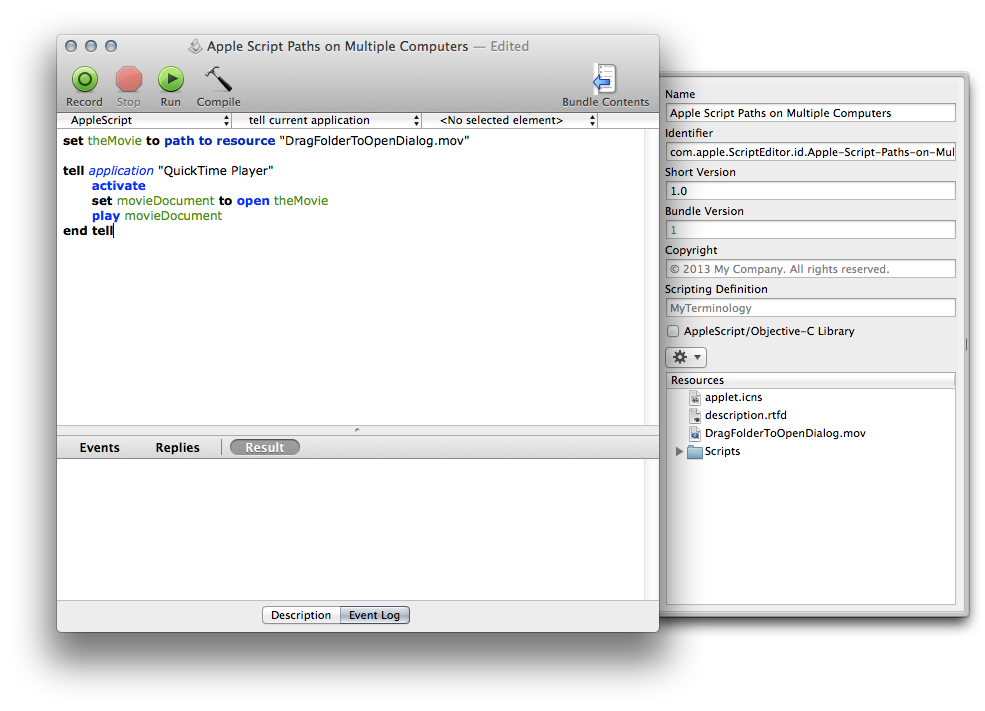Open the tell current application popup
The image size is (985, 711).
click(327, 121)
